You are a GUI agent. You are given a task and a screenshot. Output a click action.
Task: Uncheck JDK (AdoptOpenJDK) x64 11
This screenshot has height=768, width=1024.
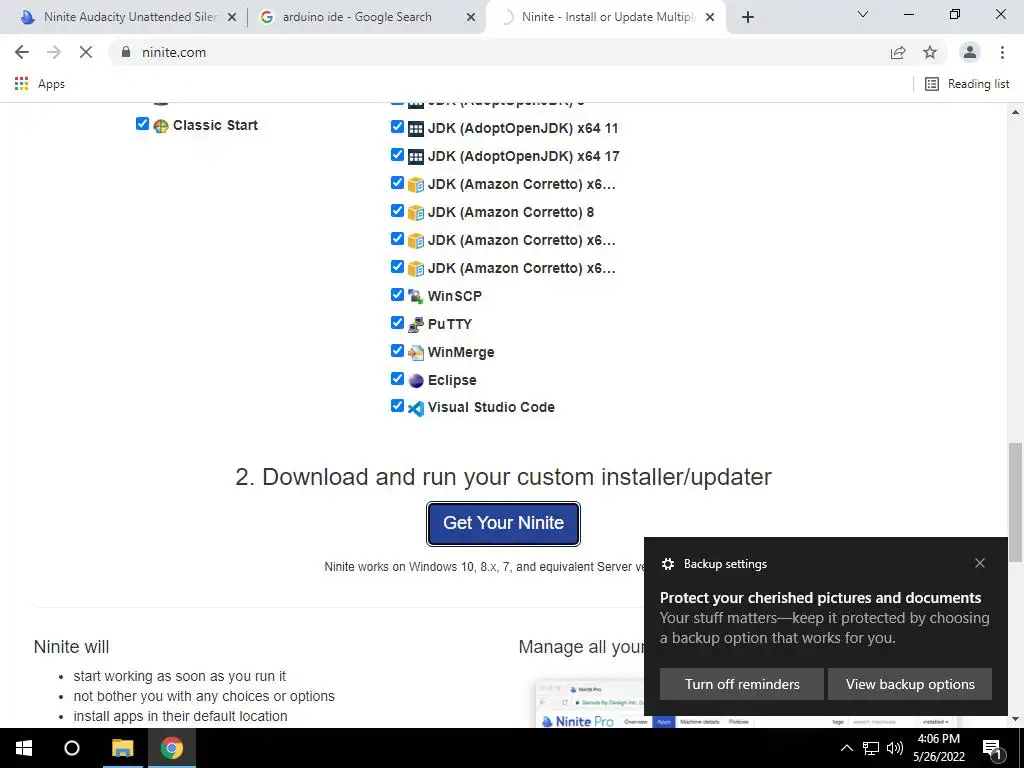pyautogui.click(x=397, y=127)
